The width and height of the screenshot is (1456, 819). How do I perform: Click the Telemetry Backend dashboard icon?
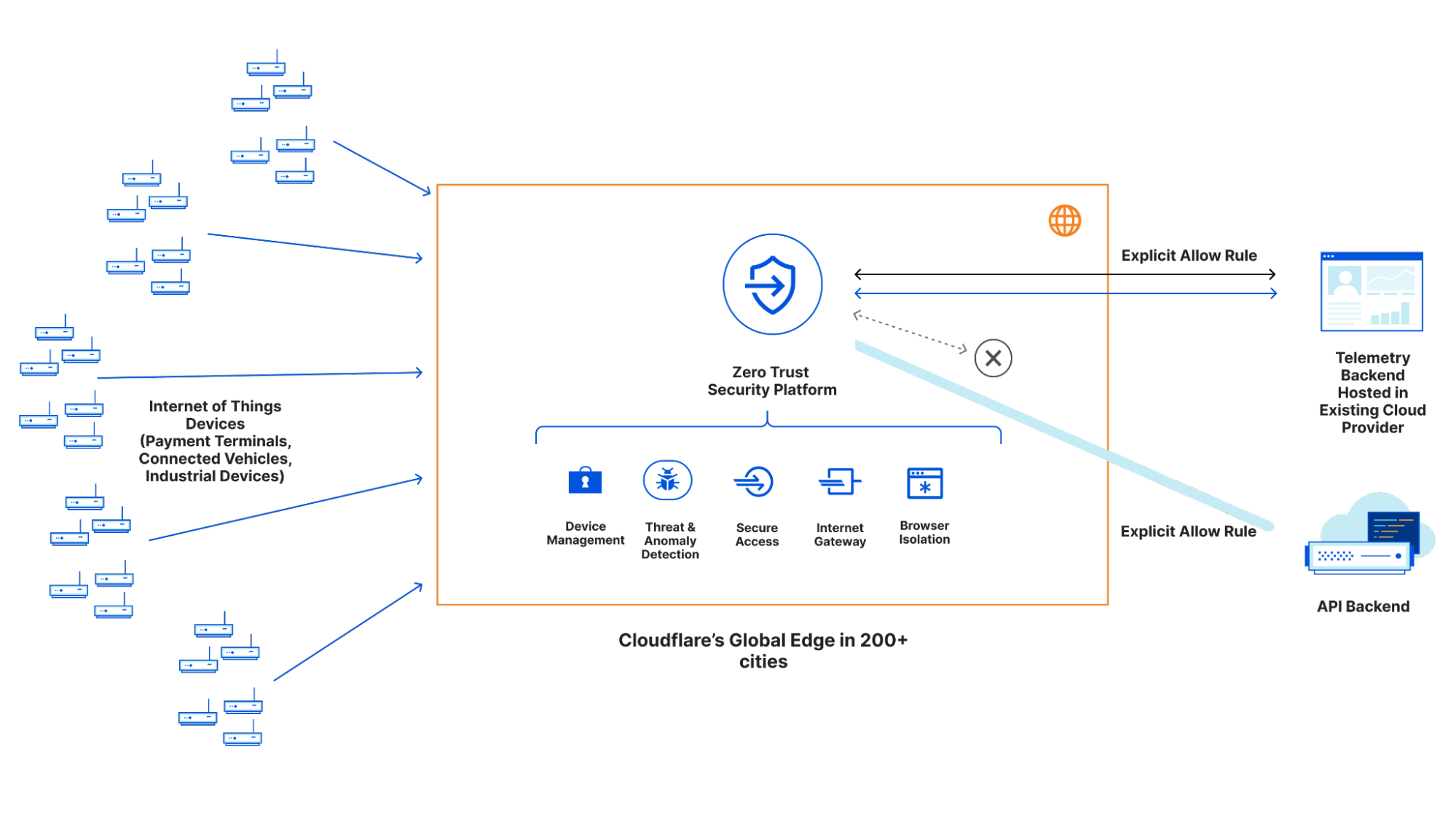pos(1371,292)
